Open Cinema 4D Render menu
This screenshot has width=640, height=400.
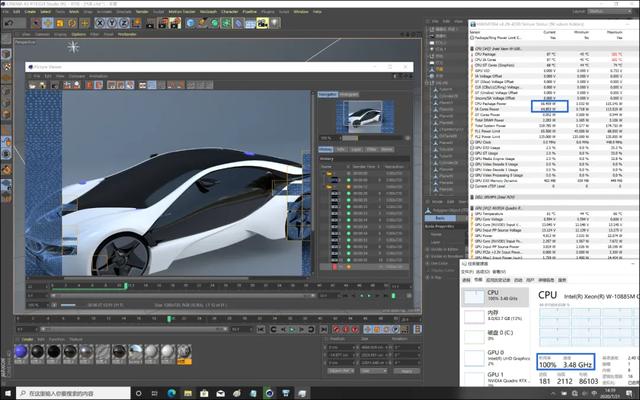[x=142, y=12]
